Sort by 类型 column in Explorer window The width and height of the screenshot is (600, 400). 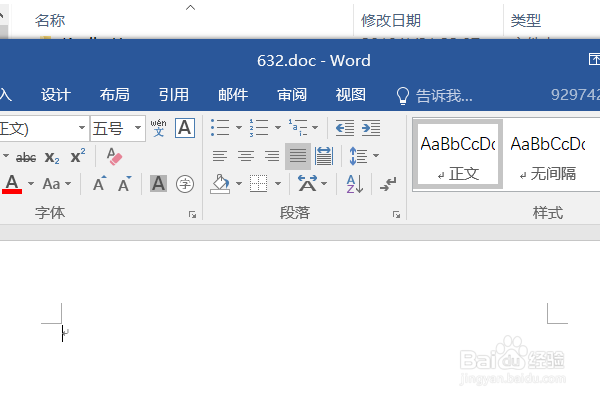(x=526, y=21)
